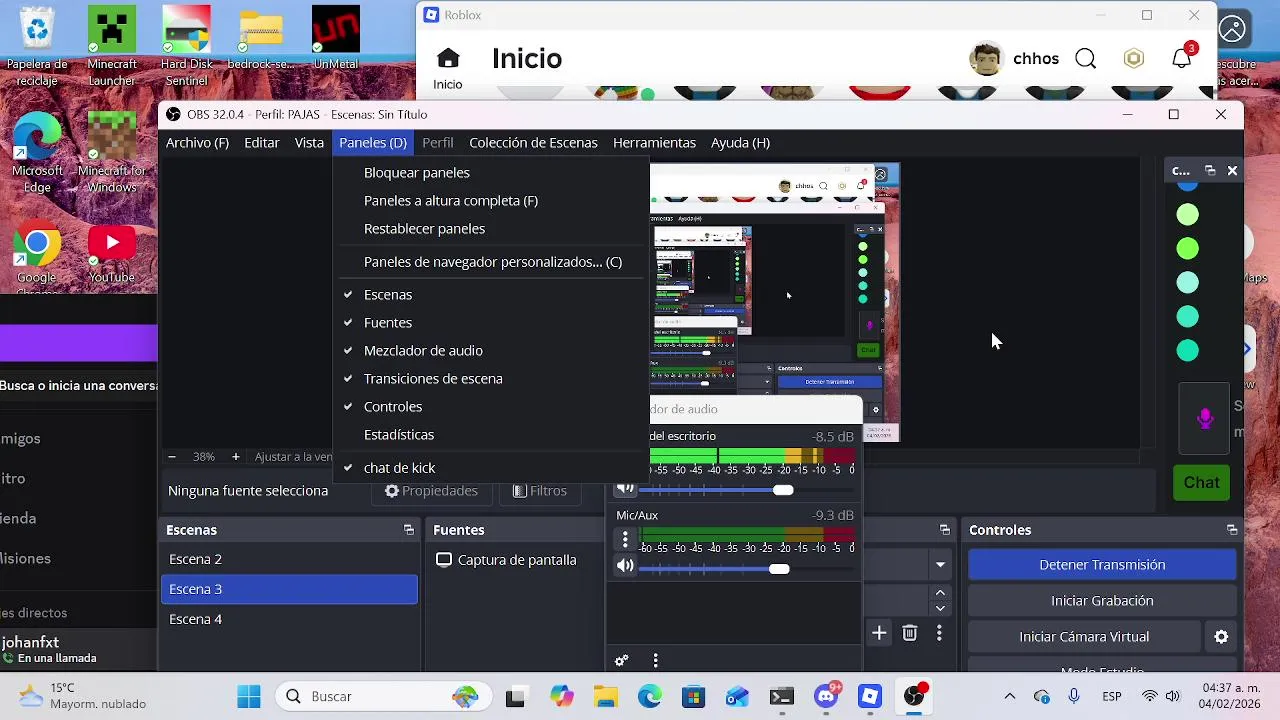
Task: Open audio mixer panel three-dot menu
Action: click(656, 660)
